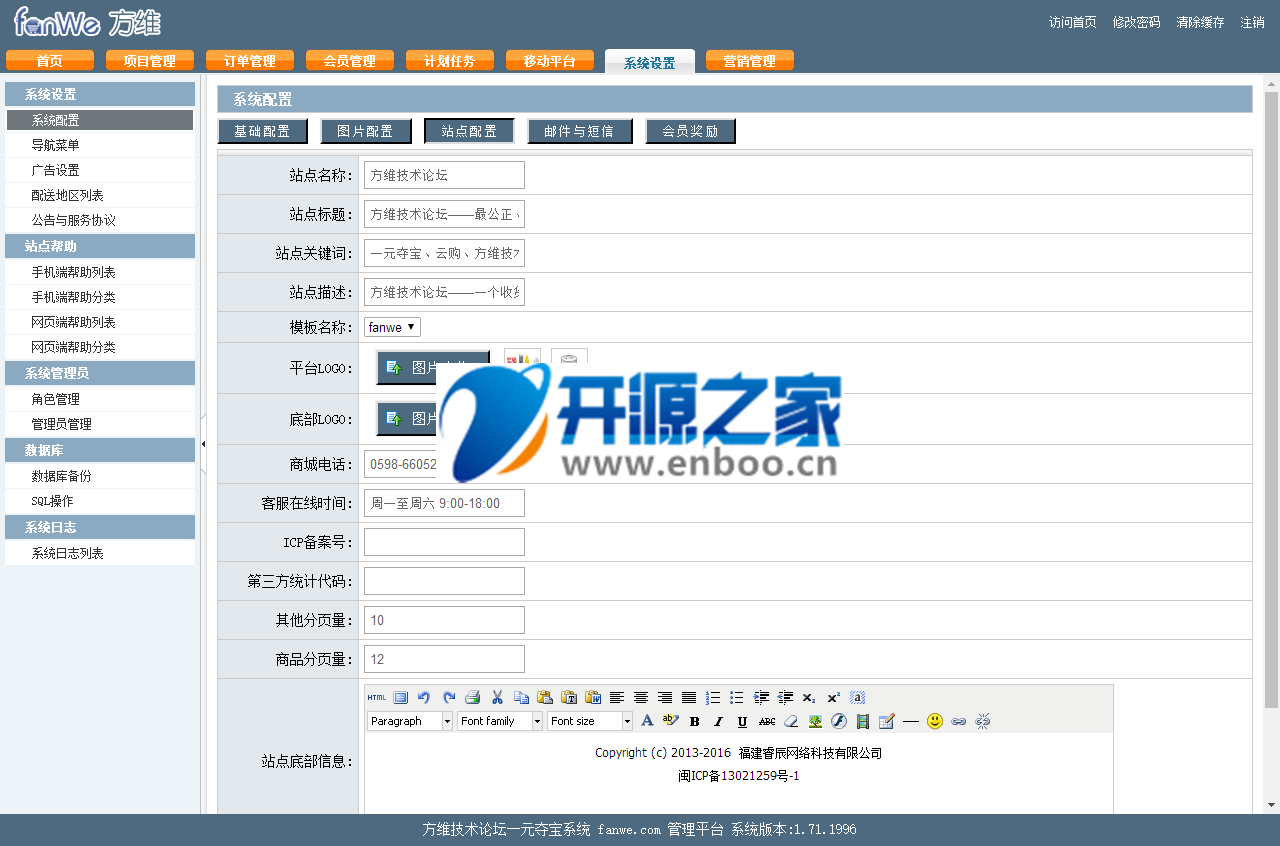This screenshot has width=1280, height=846.
Task: Insert smiley emoticon
Action: pos(935,721)
